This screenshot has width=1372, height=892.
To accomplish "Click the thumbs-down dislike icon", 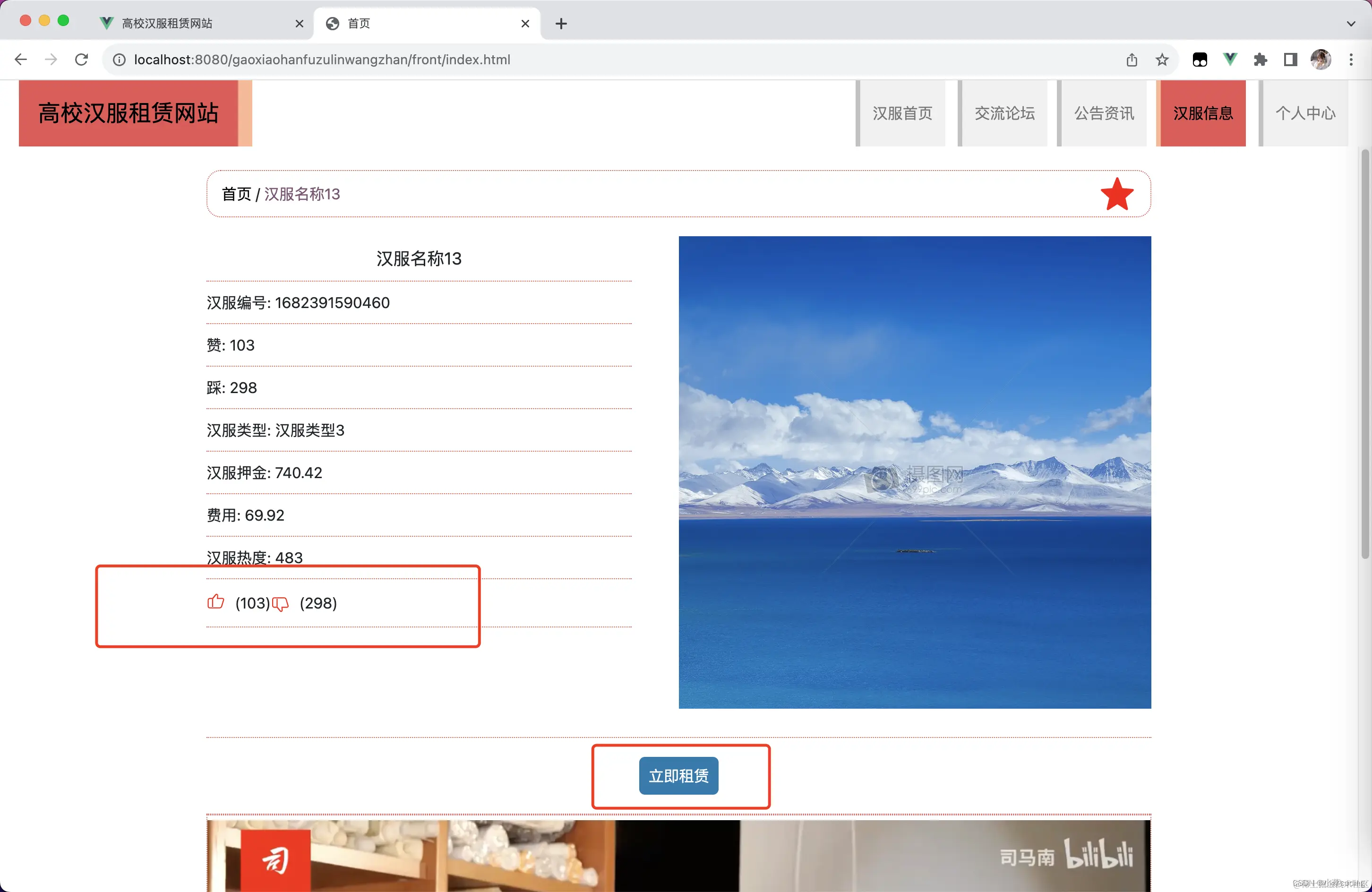I will (281, 605).
